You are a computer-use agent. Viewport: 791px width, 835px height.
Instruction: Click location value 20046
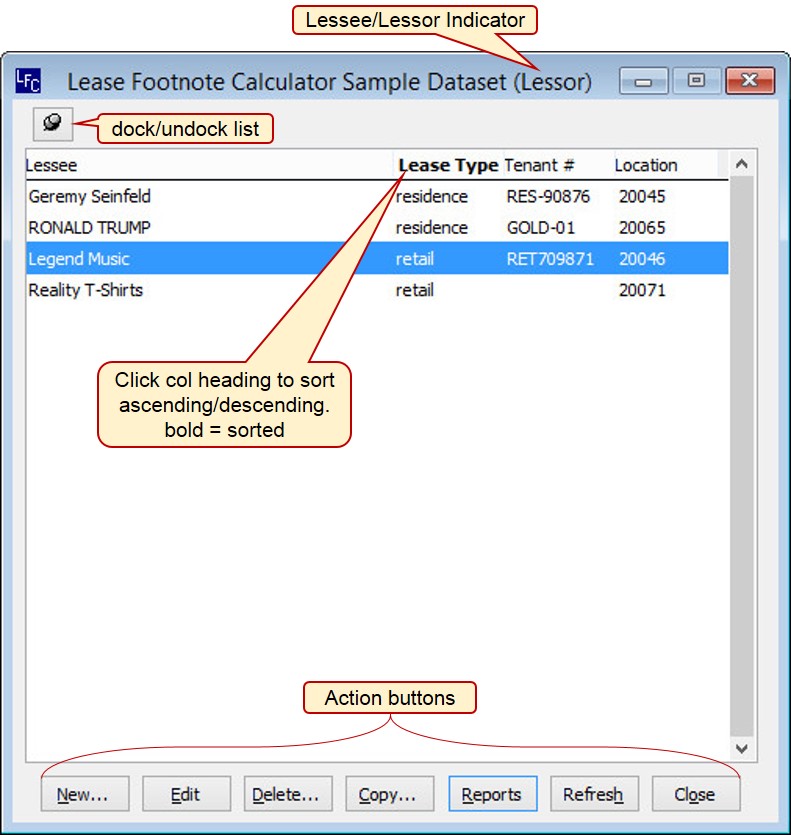tap(642, 259)
